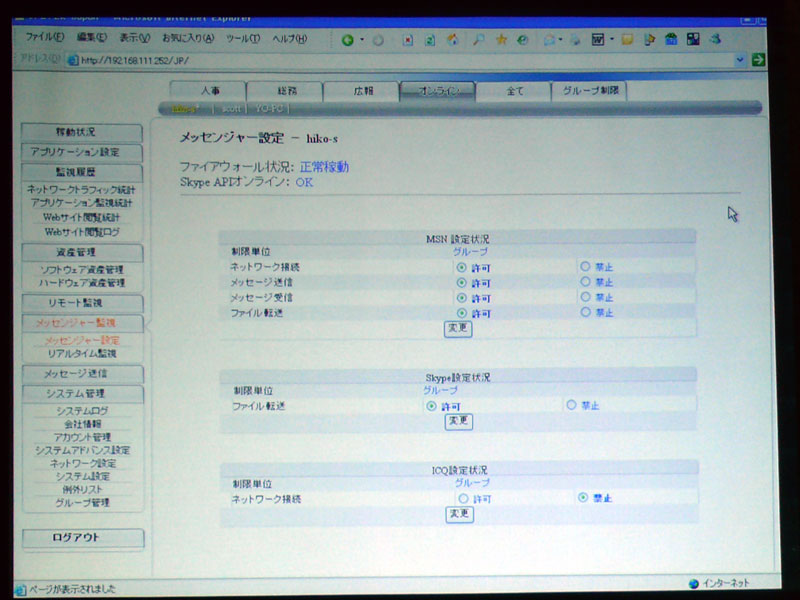Open the 編集(E) menu

click(91, 37)
